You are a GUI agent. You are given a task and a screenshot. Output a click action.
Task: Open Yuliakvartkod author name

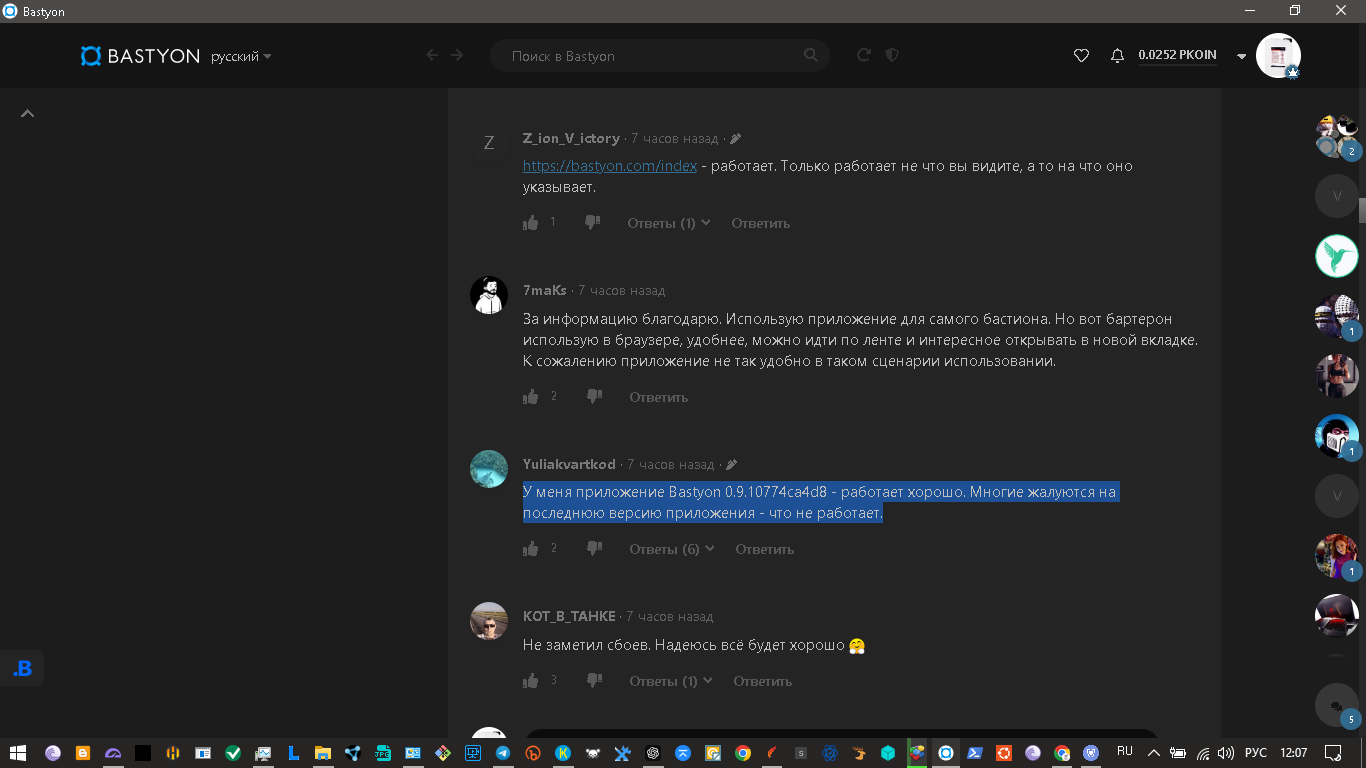569,464
